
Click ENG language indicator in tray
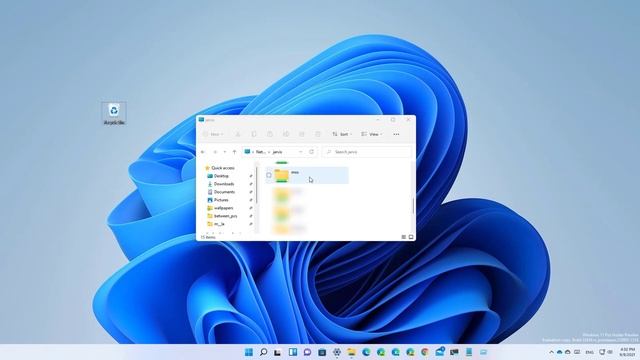(589, 352)
